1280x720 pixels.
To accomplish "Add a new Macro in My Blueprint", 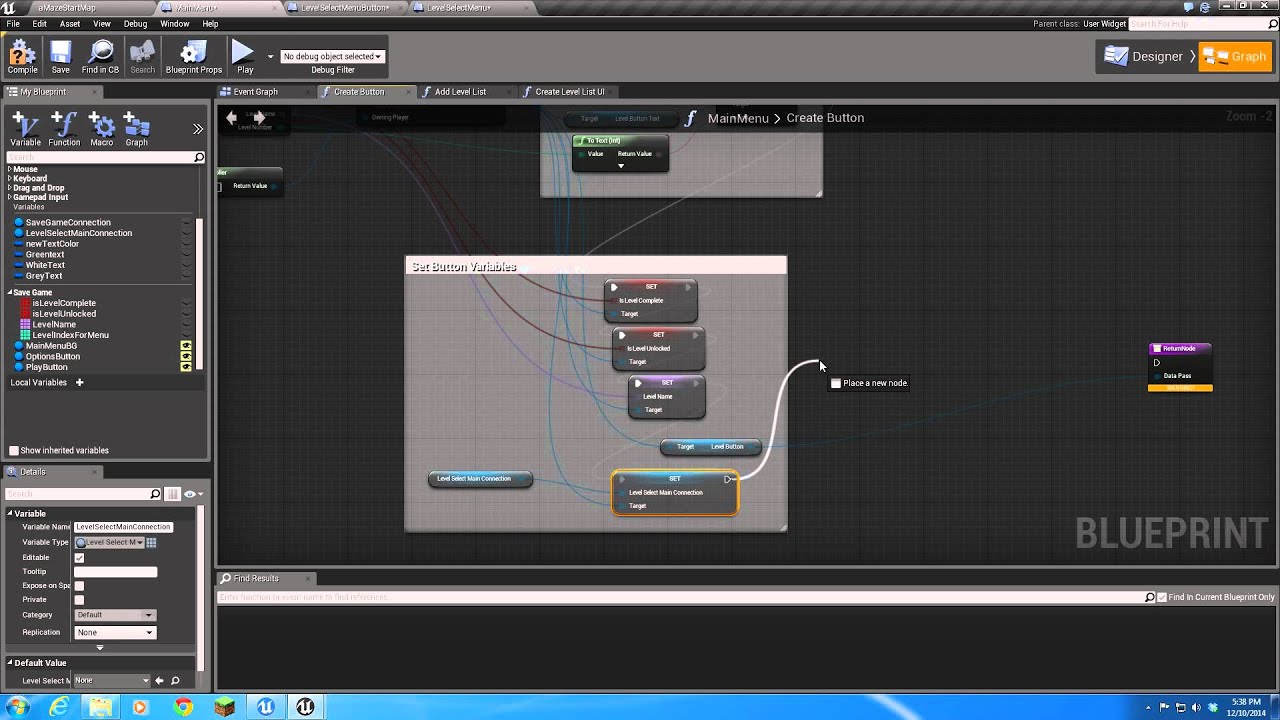I will coord(102,129).
